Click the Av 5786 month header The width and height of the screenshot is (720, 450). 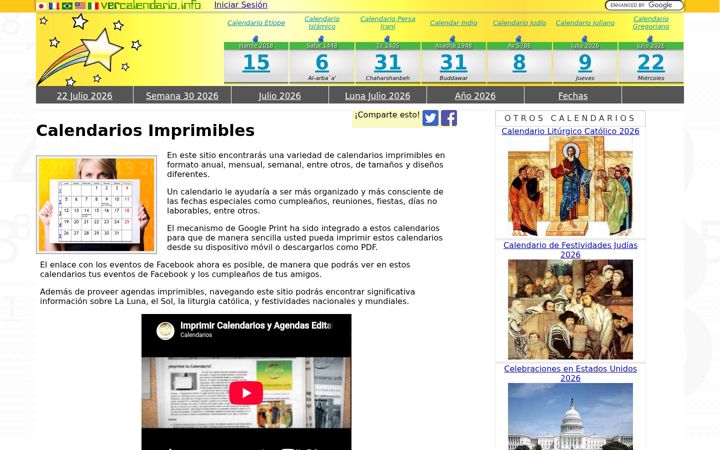coord(519,46)
